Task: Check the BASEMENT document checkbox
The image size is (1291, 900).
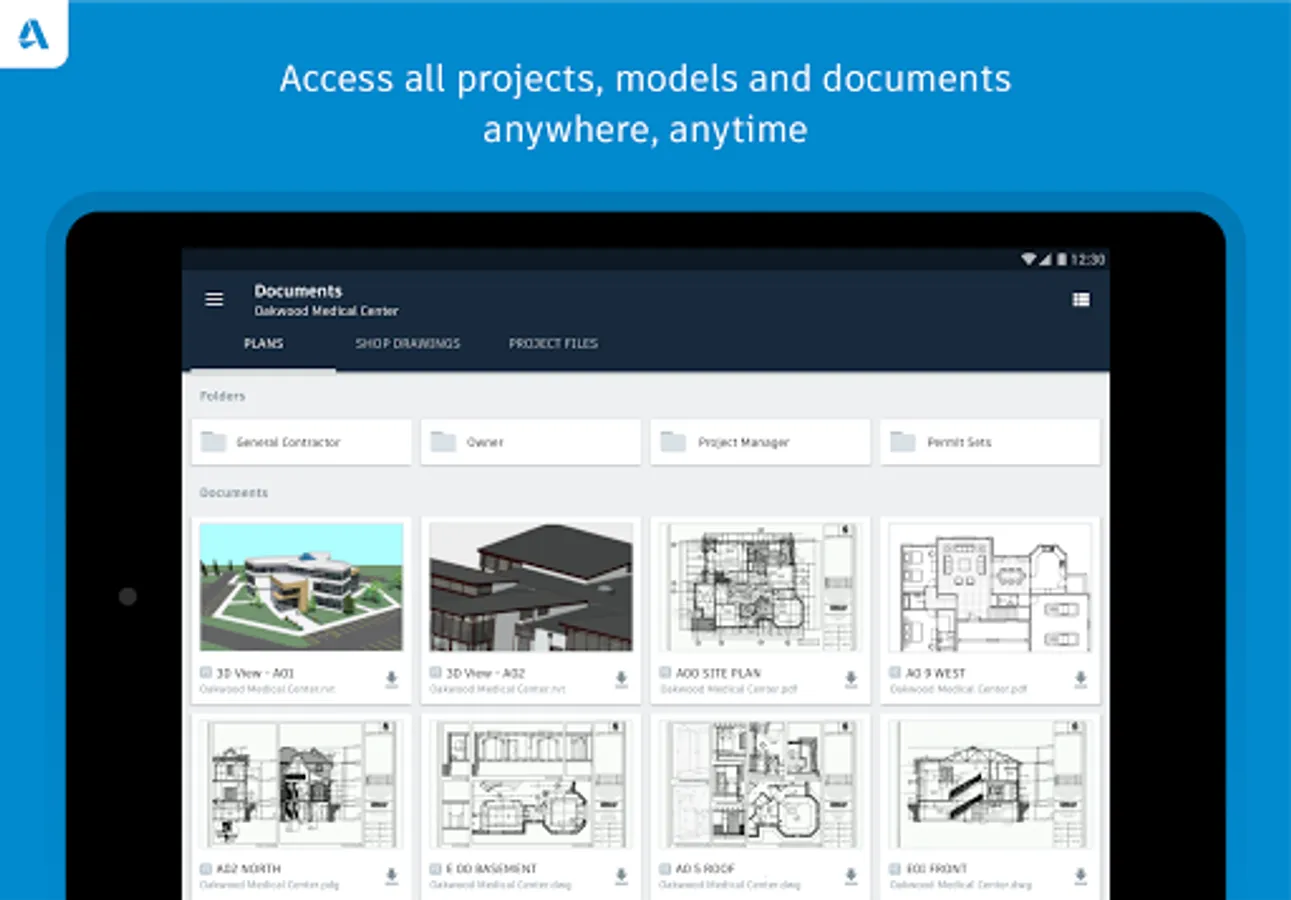Action: click(436, 869)
